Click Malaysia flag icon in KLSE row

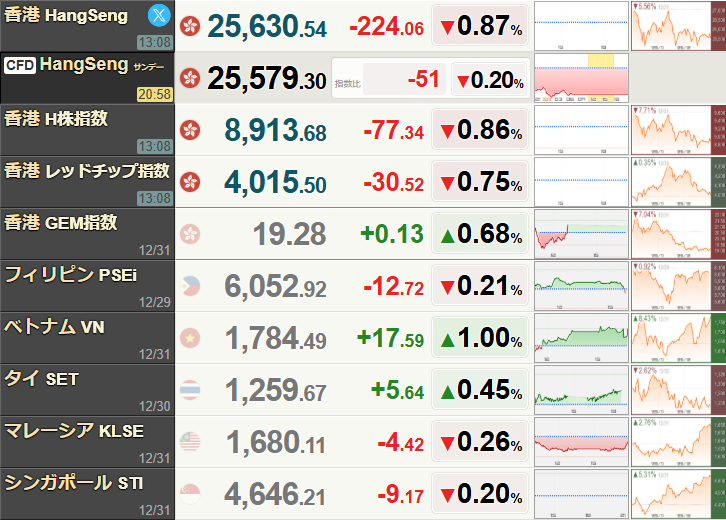(190, 442)
